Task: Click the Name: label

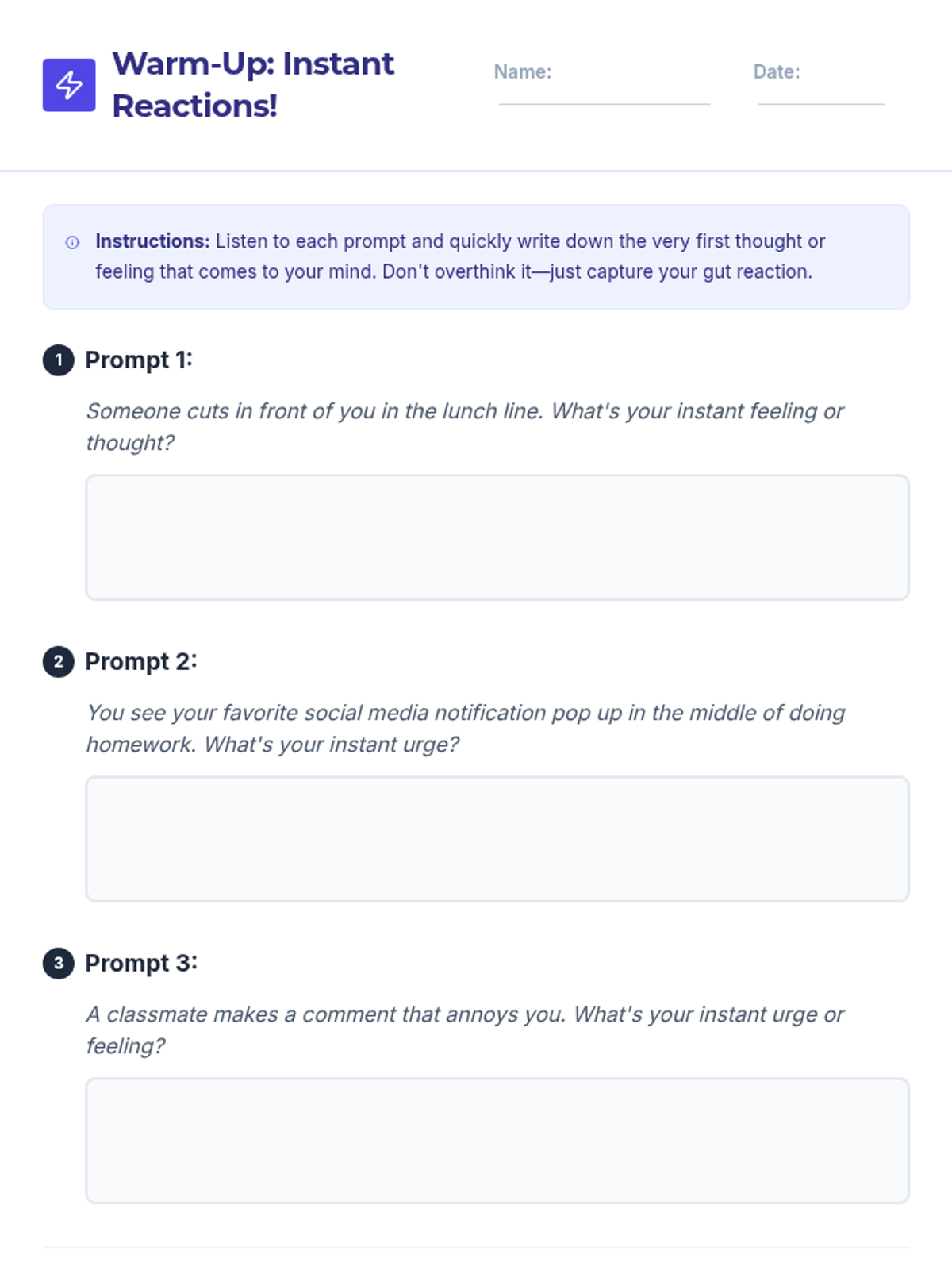Action: click(x=522, y=72)
